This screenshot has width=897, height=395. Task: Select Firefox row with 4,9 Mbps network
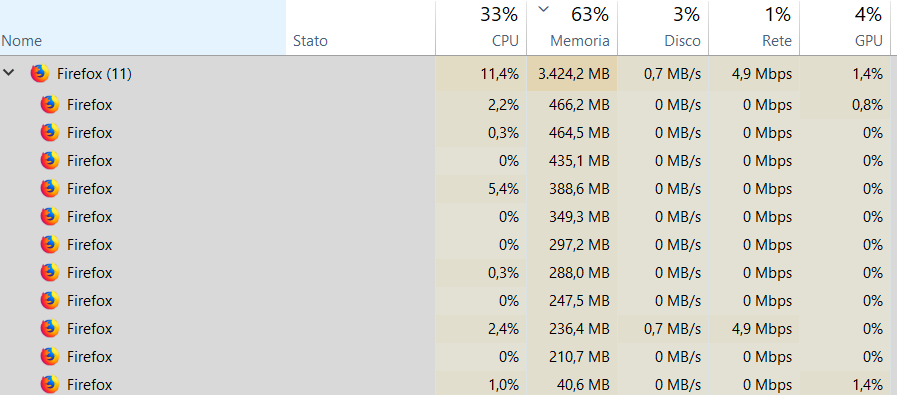click(448, 329)
